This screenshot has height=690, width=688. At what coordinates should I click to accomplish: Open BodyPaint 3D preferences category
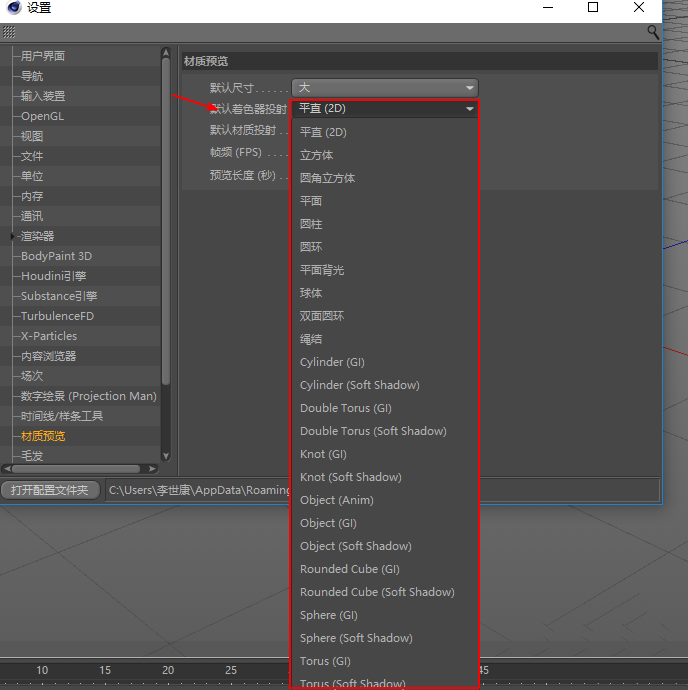56,256
